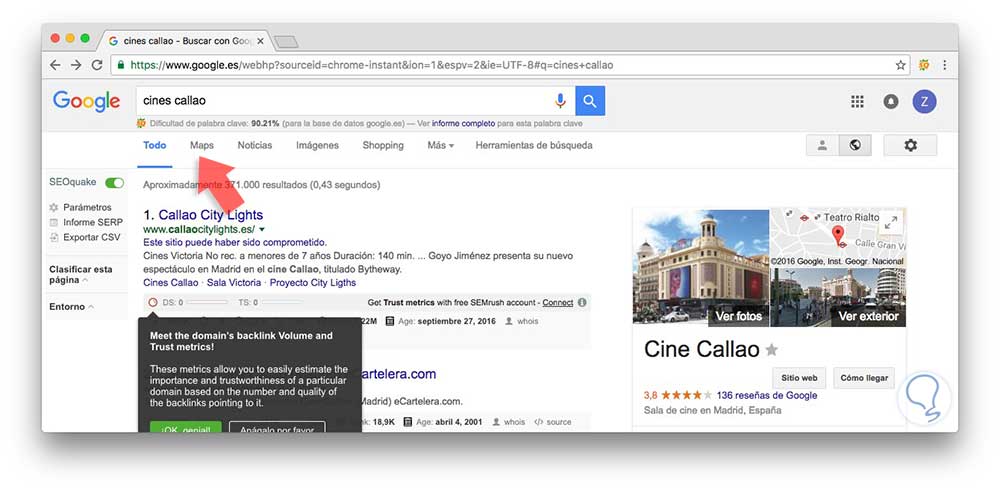Image resolution: width=1000 pixels, height=492 pixels.
Task: Click Este sitio puede haber sido comprometido
Action: click(x=235, y=242)
